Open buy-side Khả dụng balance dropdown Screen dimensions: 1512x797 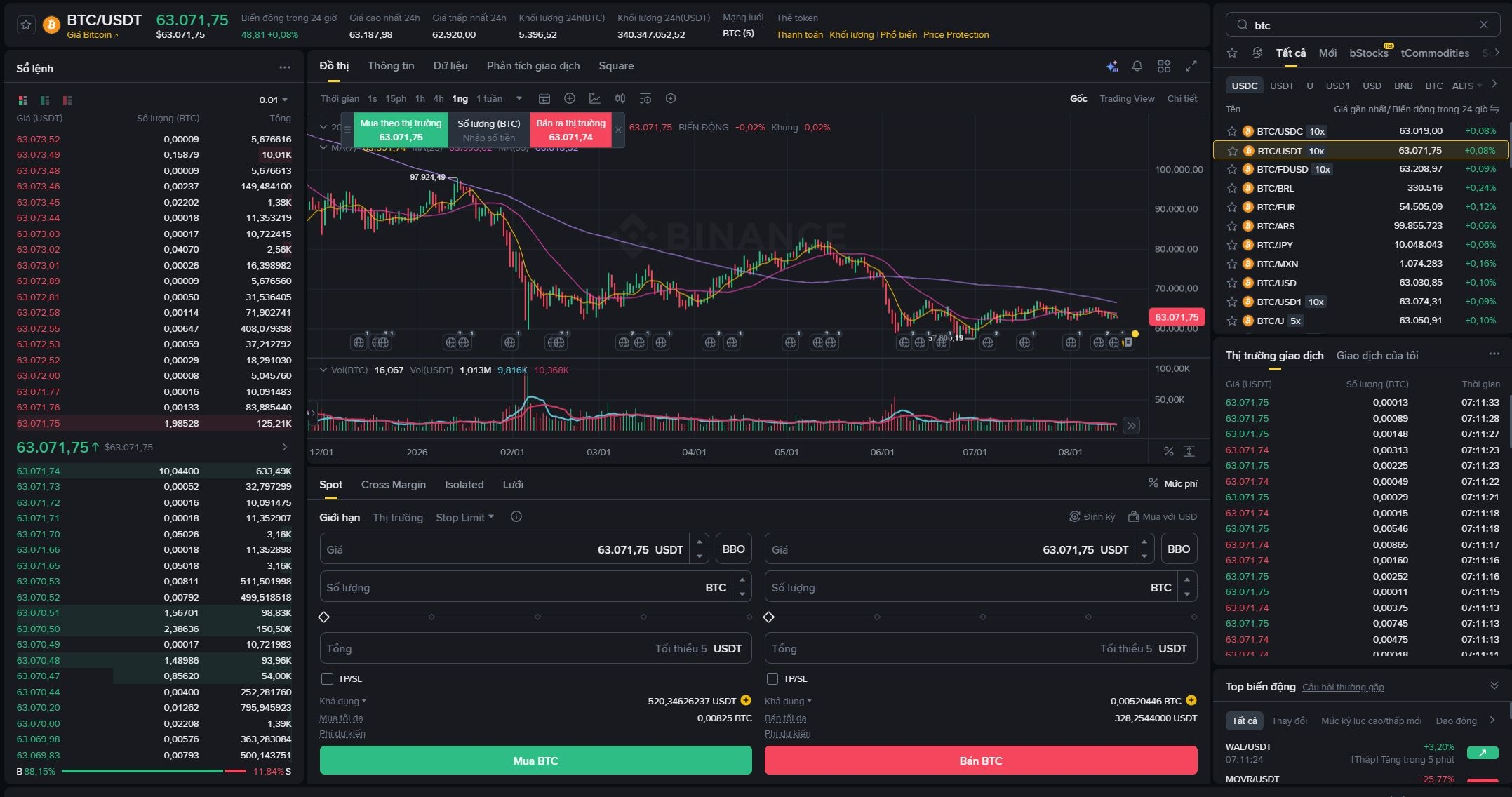point(342,701)
